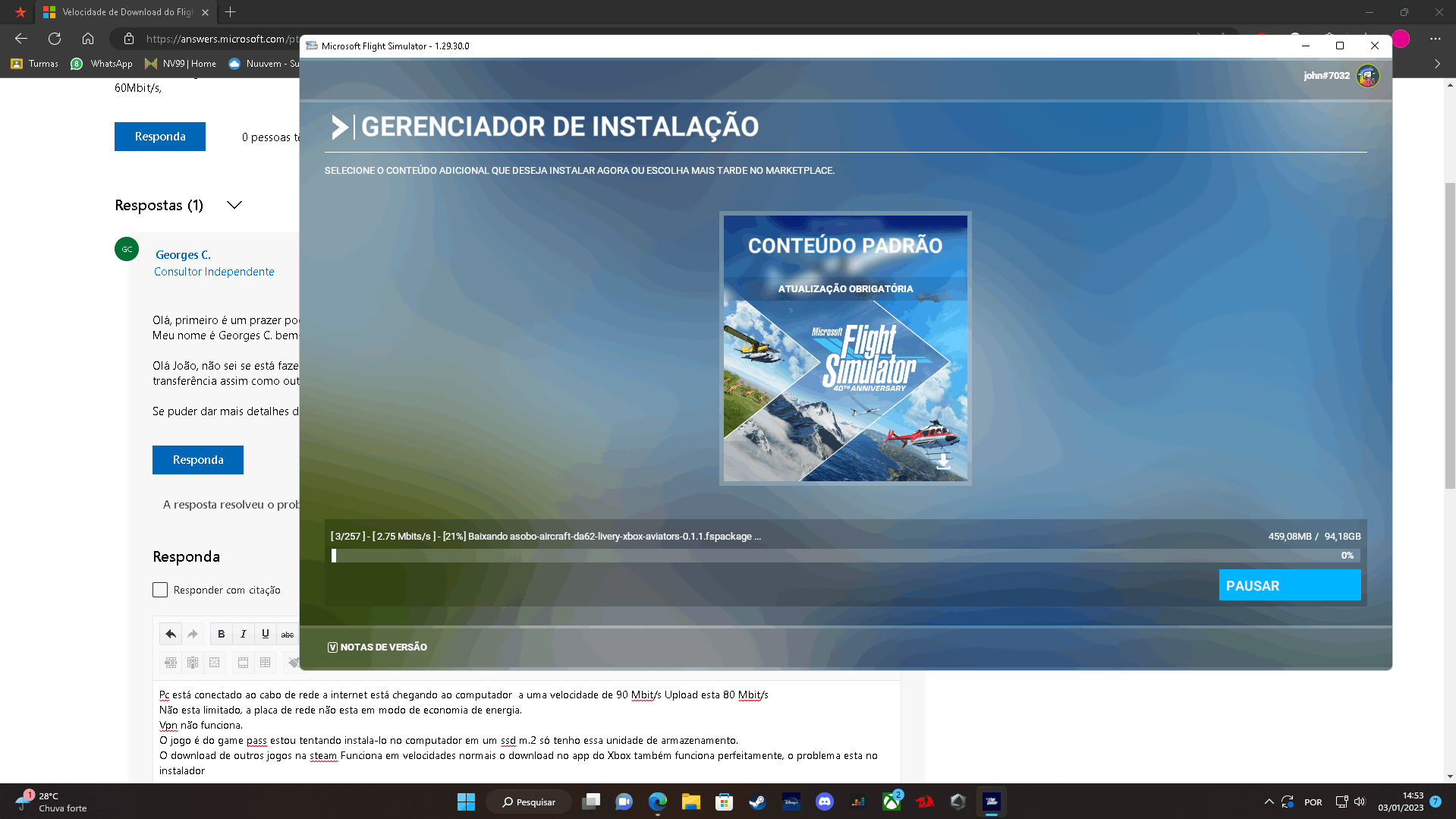Click the download progress bar in installer

coord(845,556)
